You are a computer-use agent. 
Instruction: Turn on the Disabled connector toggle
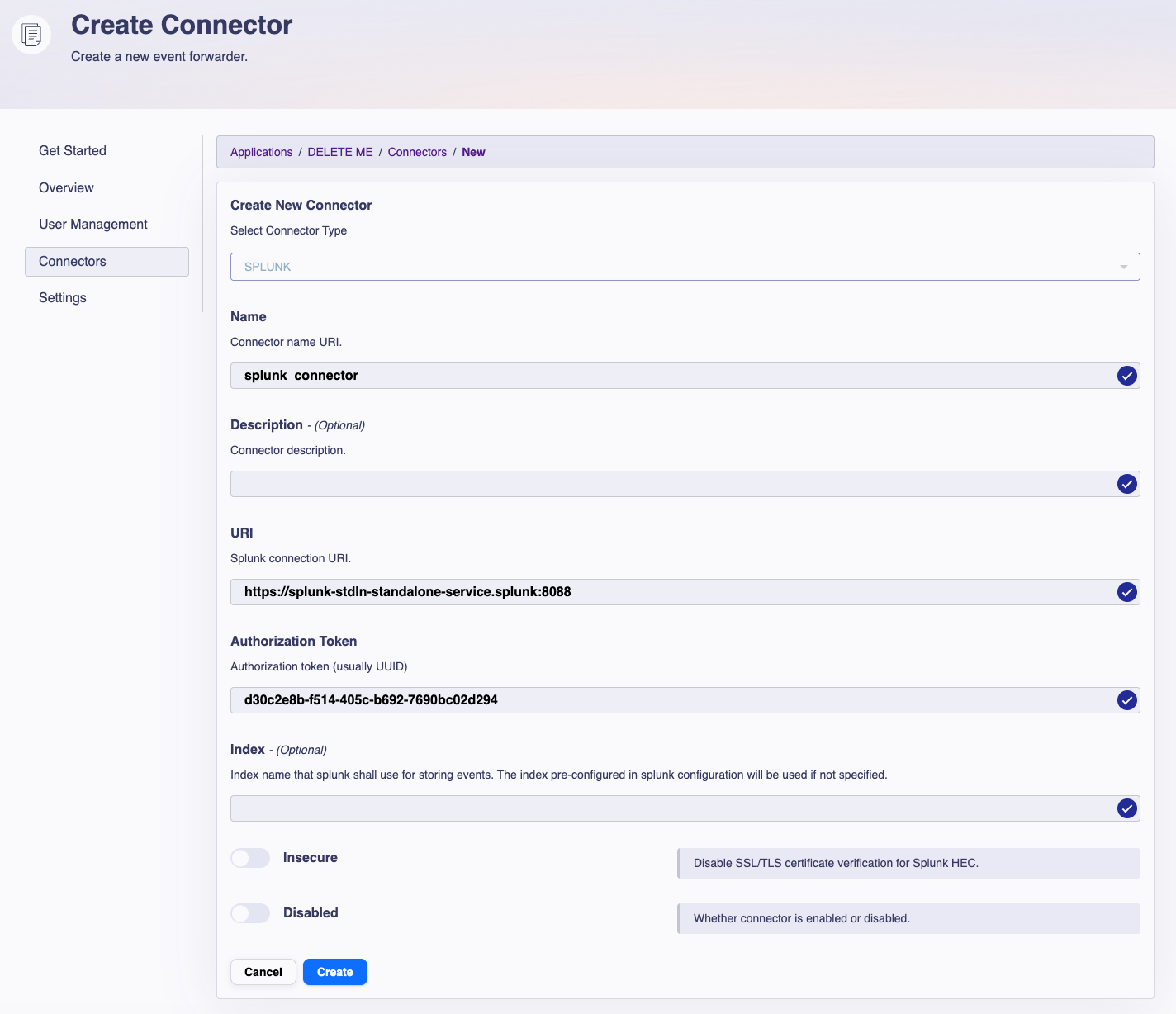[250, 913]
